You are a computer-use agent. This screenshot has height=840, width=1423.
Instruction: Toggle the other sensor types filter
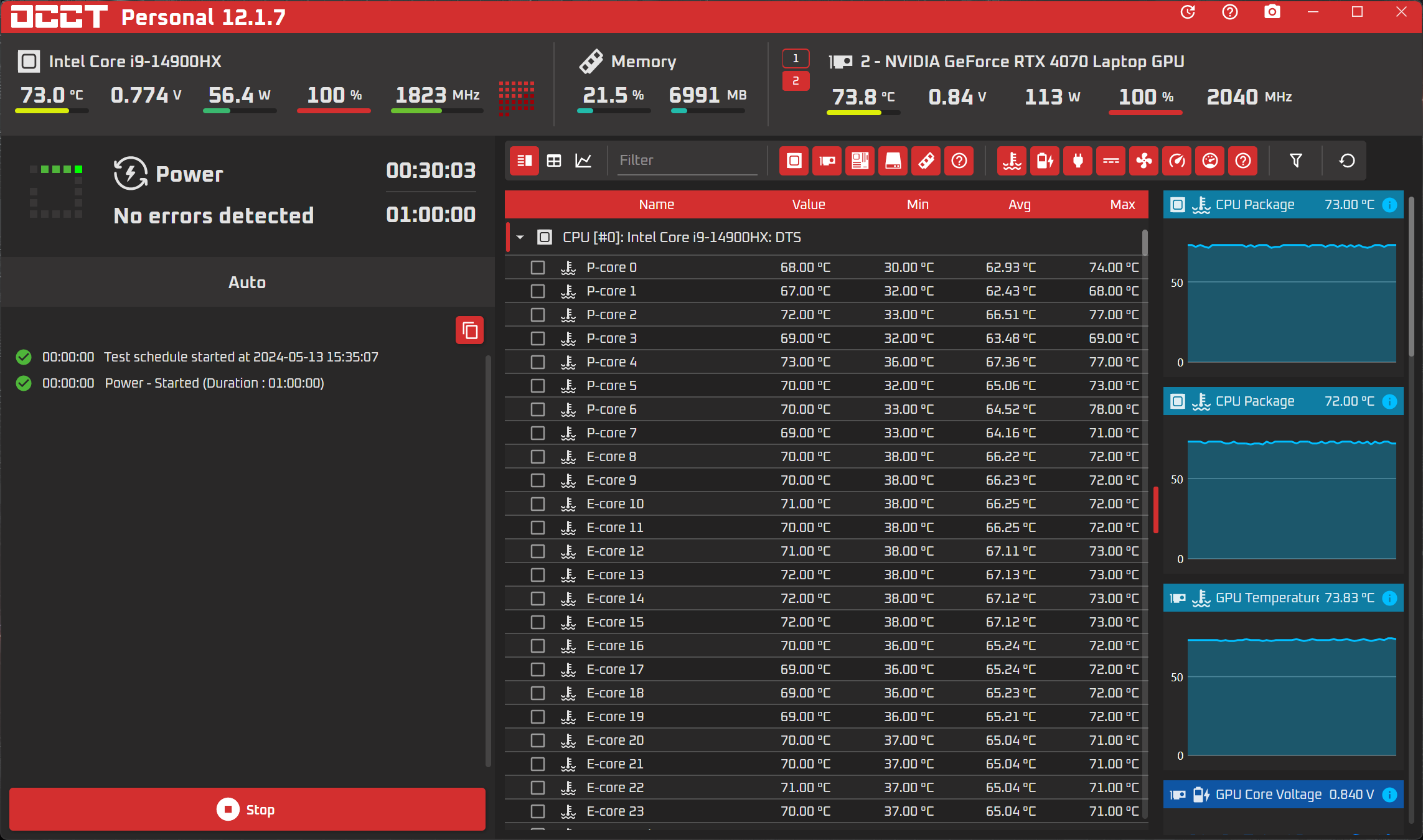(x=1242, y=161)
